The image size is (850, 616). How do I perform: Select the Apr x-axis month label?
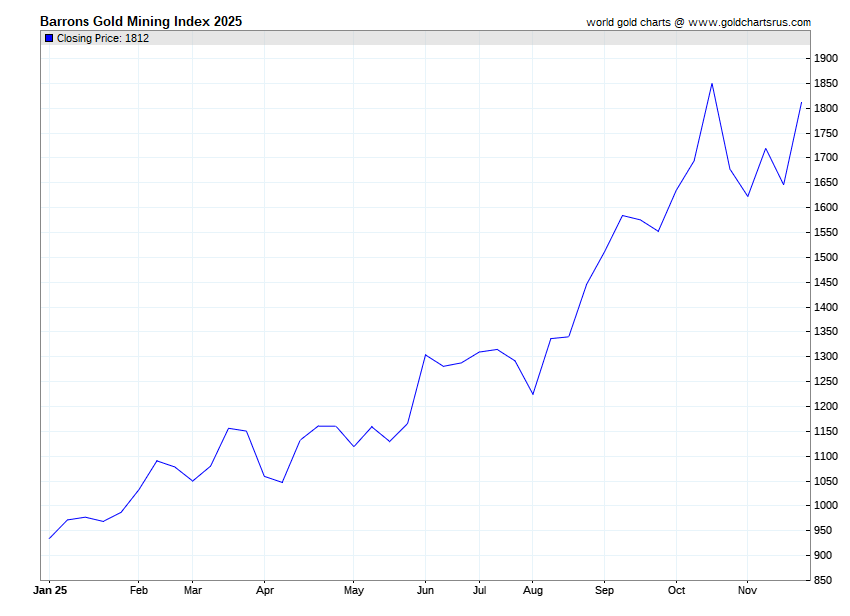[x=264, y=590]
